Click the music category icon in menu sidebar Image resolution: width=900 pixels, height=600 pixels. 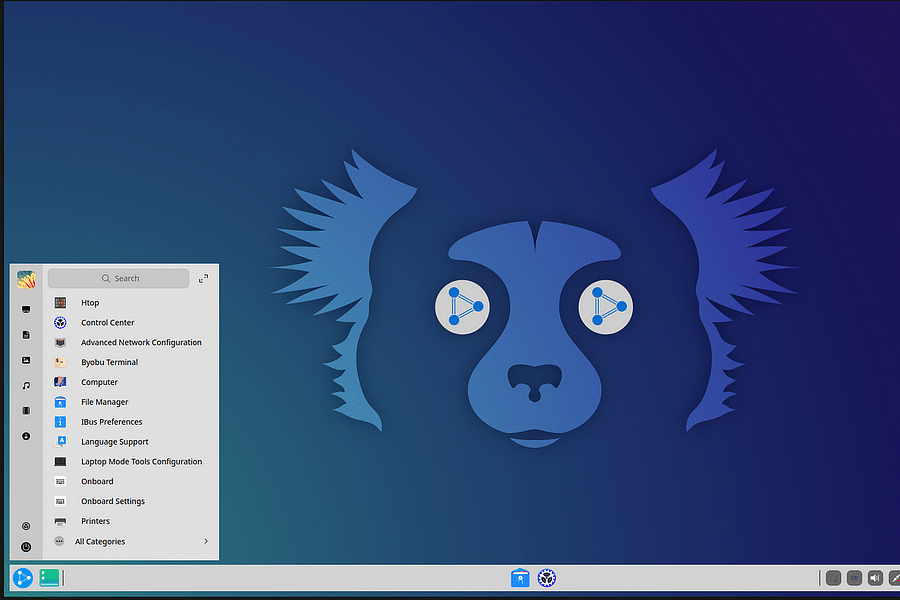point(25,384)
